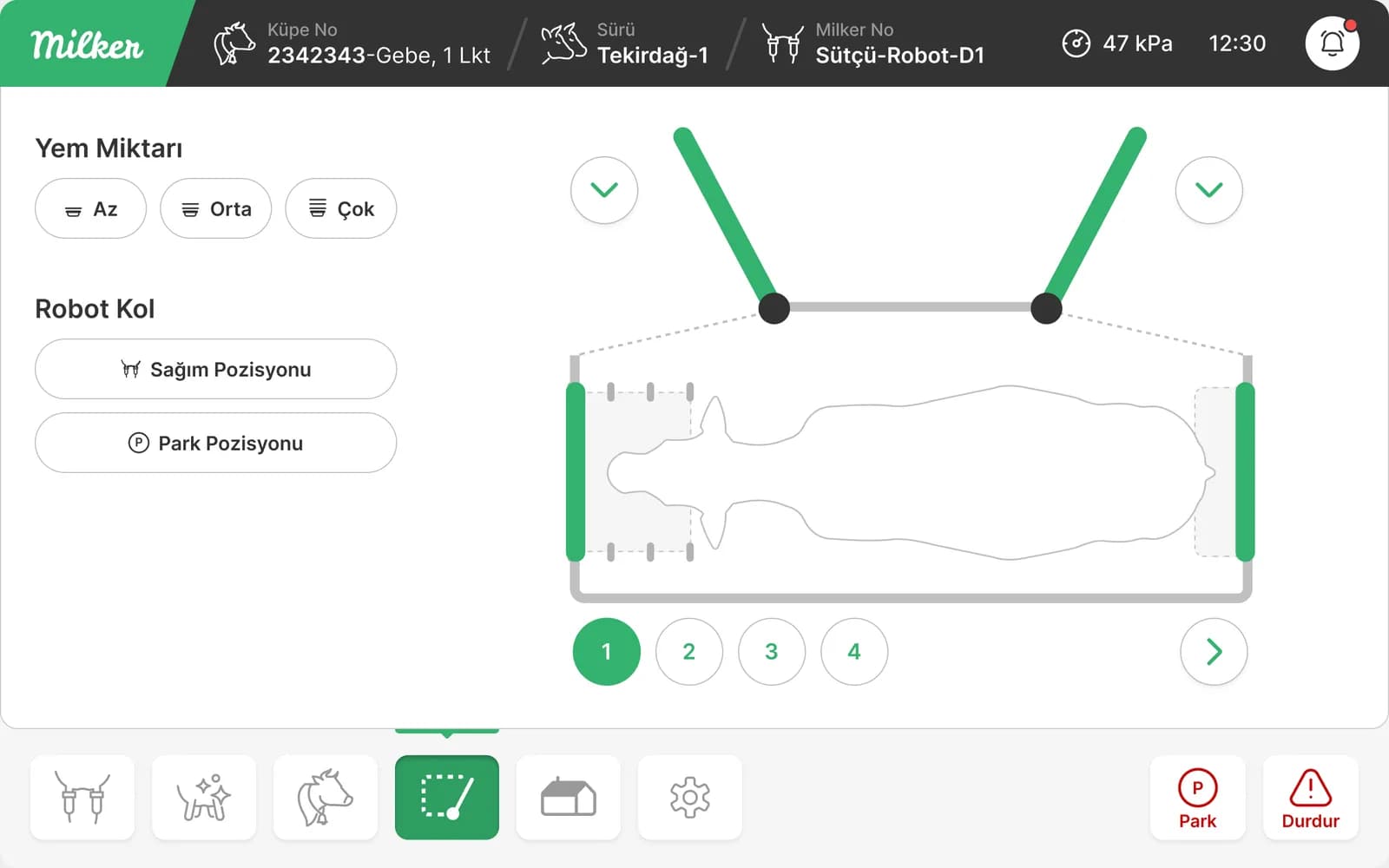Screen dimensions: 1389x868
Task: Open the cow head info tab
Action: tap(326, 797)
